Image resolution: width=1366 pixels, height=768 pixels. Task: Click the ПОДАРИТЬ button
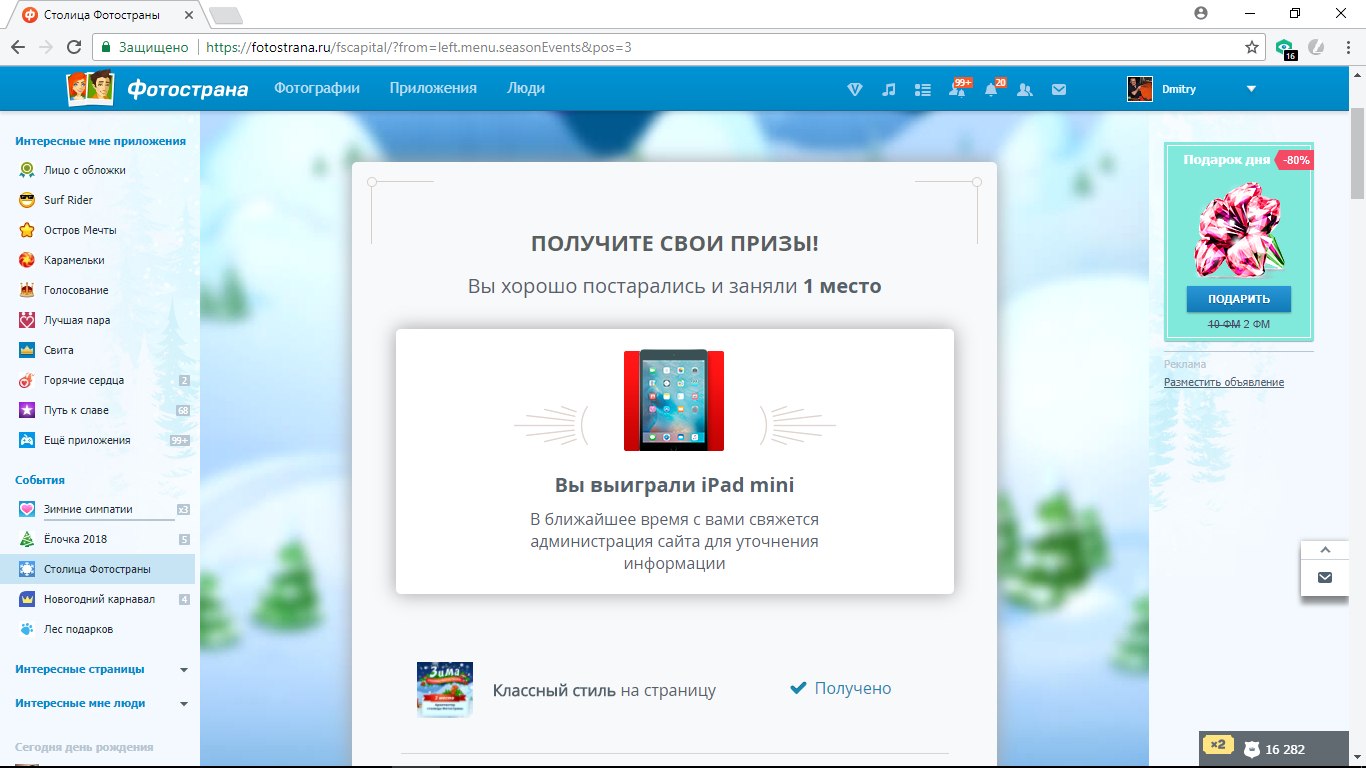(1239, 299)
